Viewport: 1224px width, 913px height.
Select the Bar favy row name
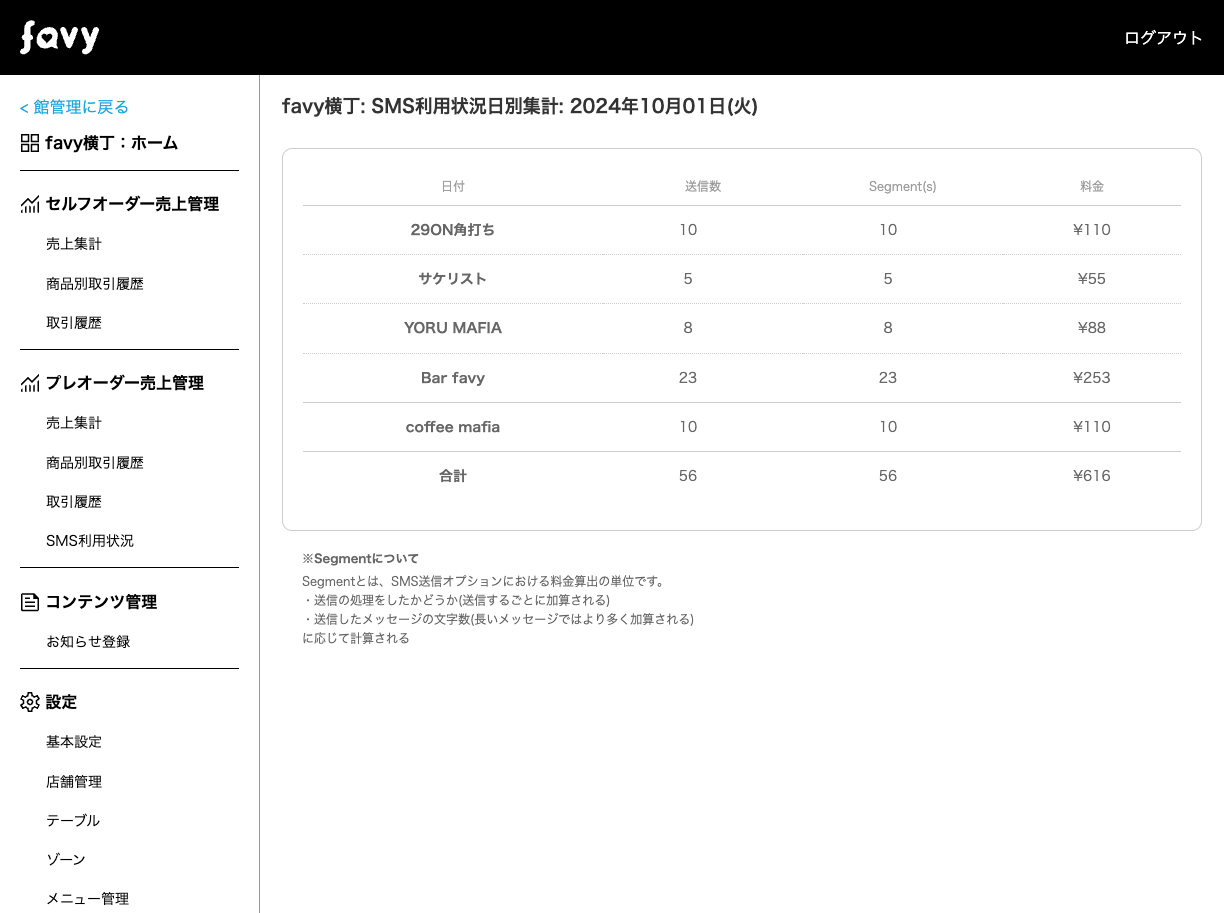tap(453, 378)
